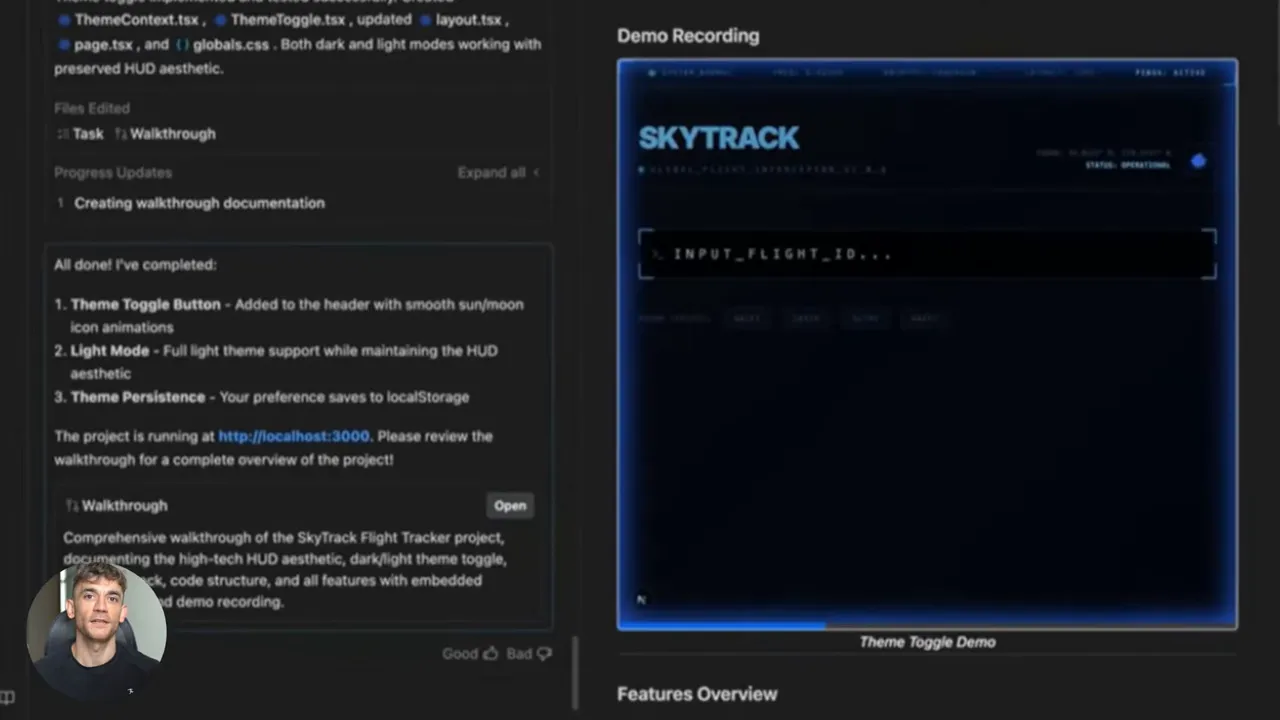Image resolution: width=1280 pixels, height=720 pixels.
Task: Click the 'Theme Toggle Button' list item
Action: pyautogui.click(x=297, y=315)
